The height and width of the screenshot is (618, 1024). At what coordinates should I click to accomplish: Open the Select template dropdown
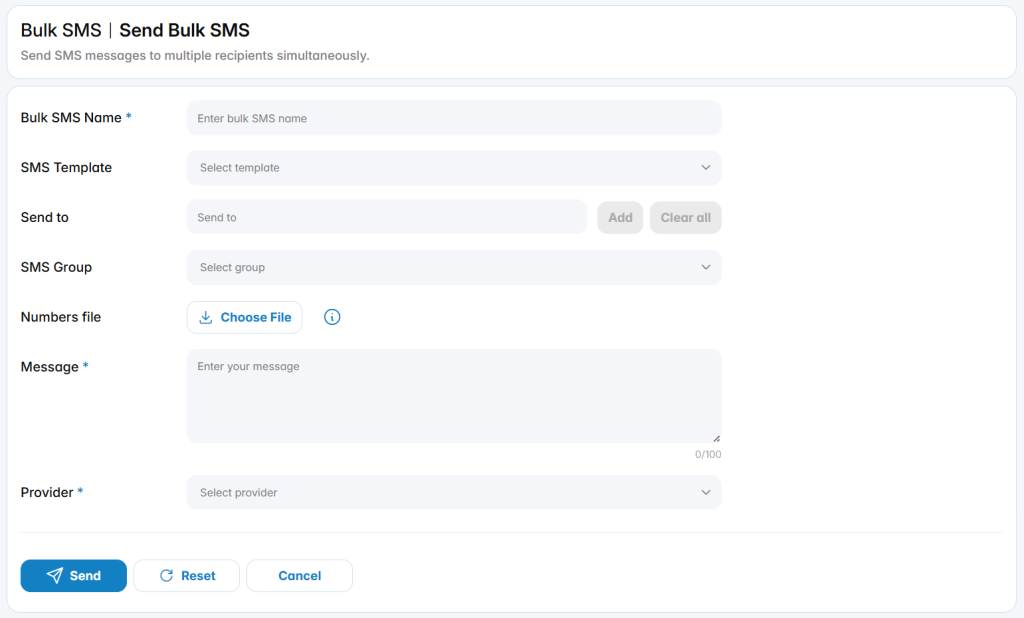pos(454,168)
